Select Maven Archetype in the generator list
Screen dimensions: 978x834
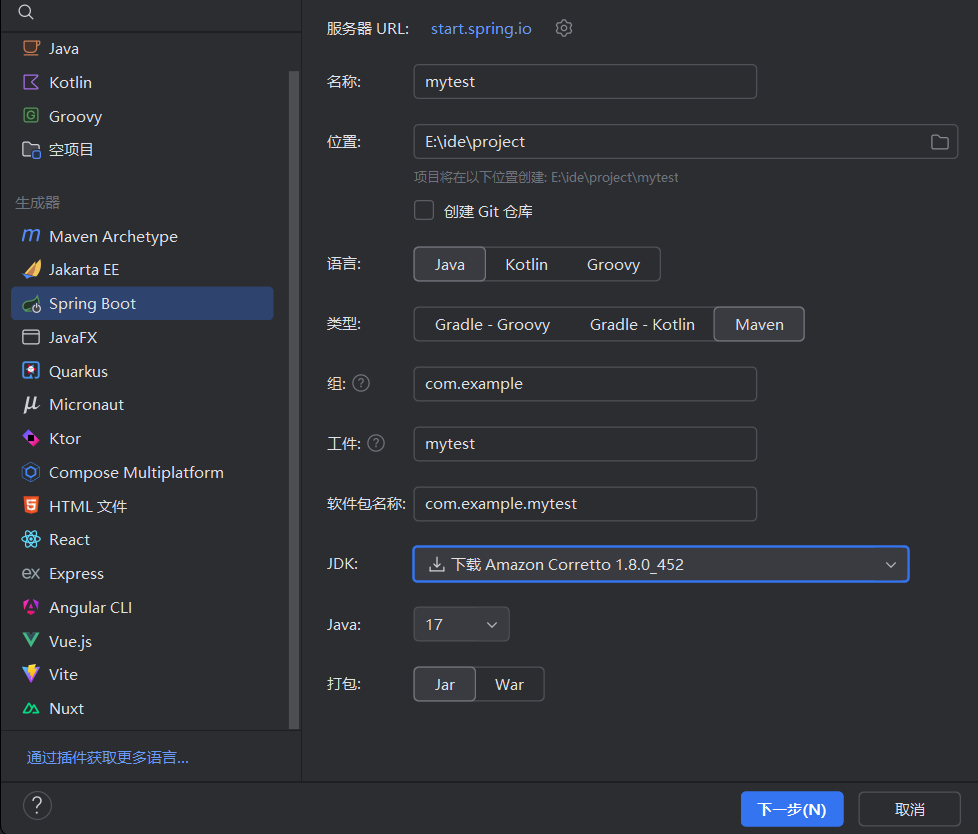click(113, 236)
